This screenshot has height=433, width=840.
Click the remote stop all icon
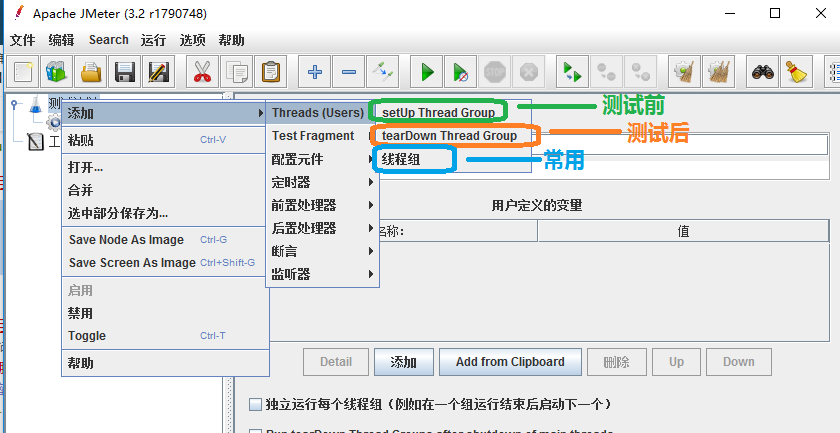coord(606,71)
